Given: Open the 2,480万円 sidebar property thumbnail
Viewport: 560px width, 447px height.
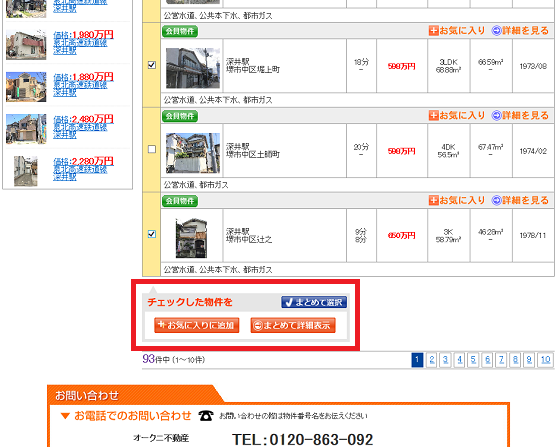Looking at the screenshot, I should (26, 129).
